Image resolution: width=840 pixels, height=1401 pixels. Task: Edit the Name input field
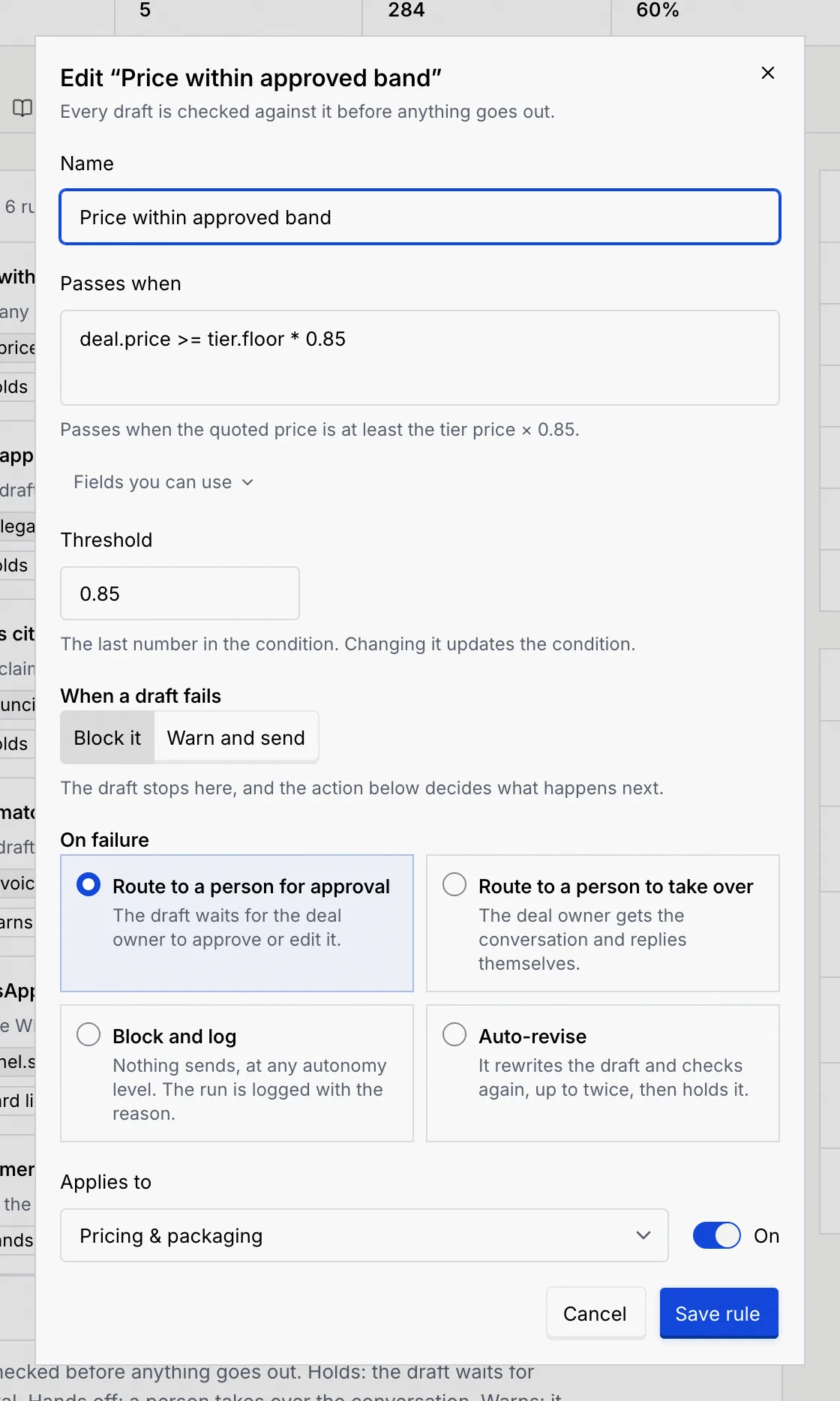pyautogui.click(x=420, y=217)
